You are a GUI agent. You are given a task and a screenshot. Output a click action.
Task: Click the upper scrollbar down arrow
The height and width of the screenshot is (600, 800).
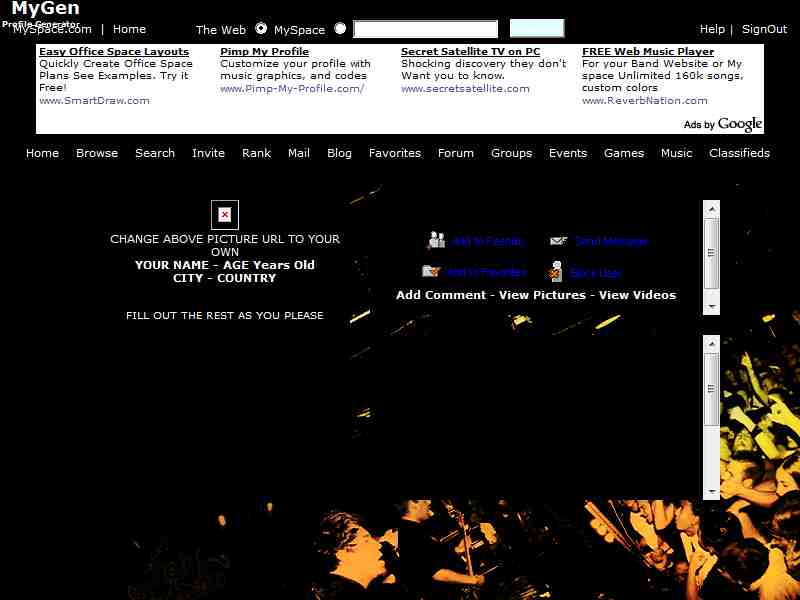click(x=712, y=306)
